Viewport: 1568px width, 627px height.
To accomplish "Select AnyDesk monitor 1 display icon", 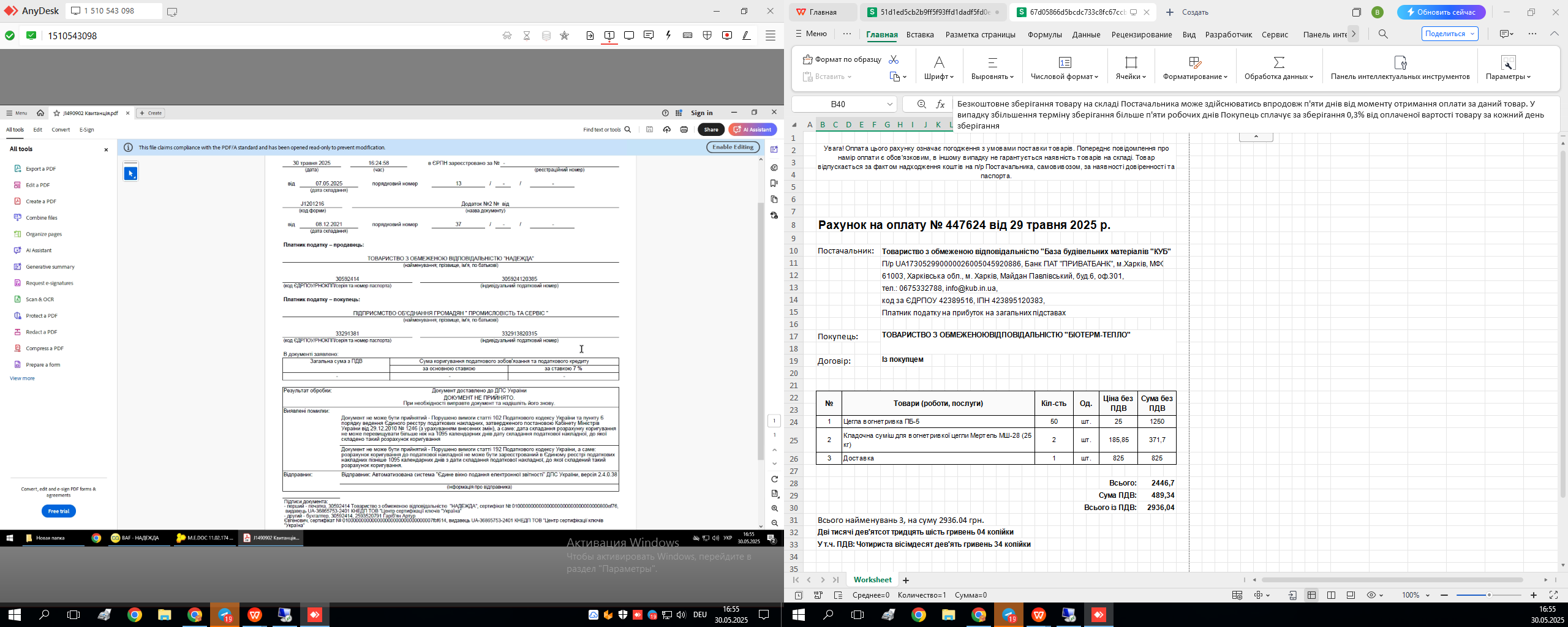I will 609,36.
